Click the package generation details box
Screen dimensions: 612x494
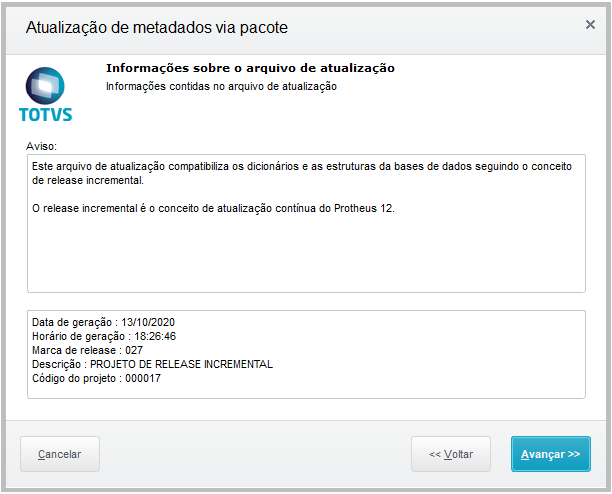point(306,354)
